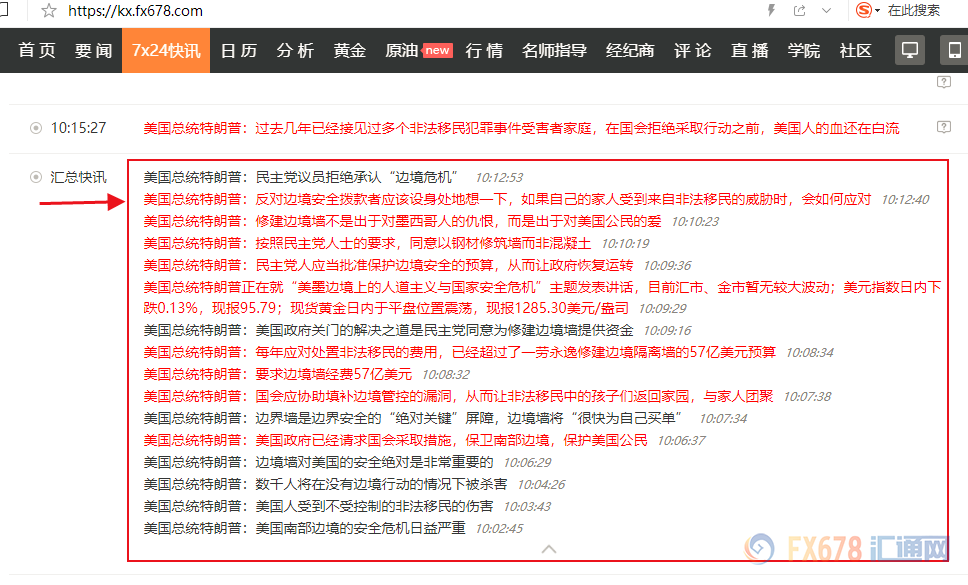Image resolution: width=968 pixels, height=585 pixels.
Task: Click the timestamp 10:08:34
Action: [x=809, y=353]
